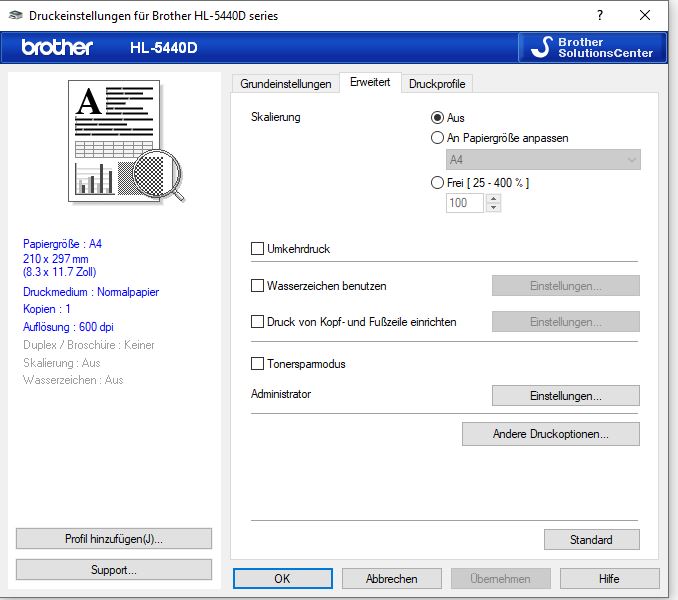Open the Druckprofile tab

click(437, 84)
